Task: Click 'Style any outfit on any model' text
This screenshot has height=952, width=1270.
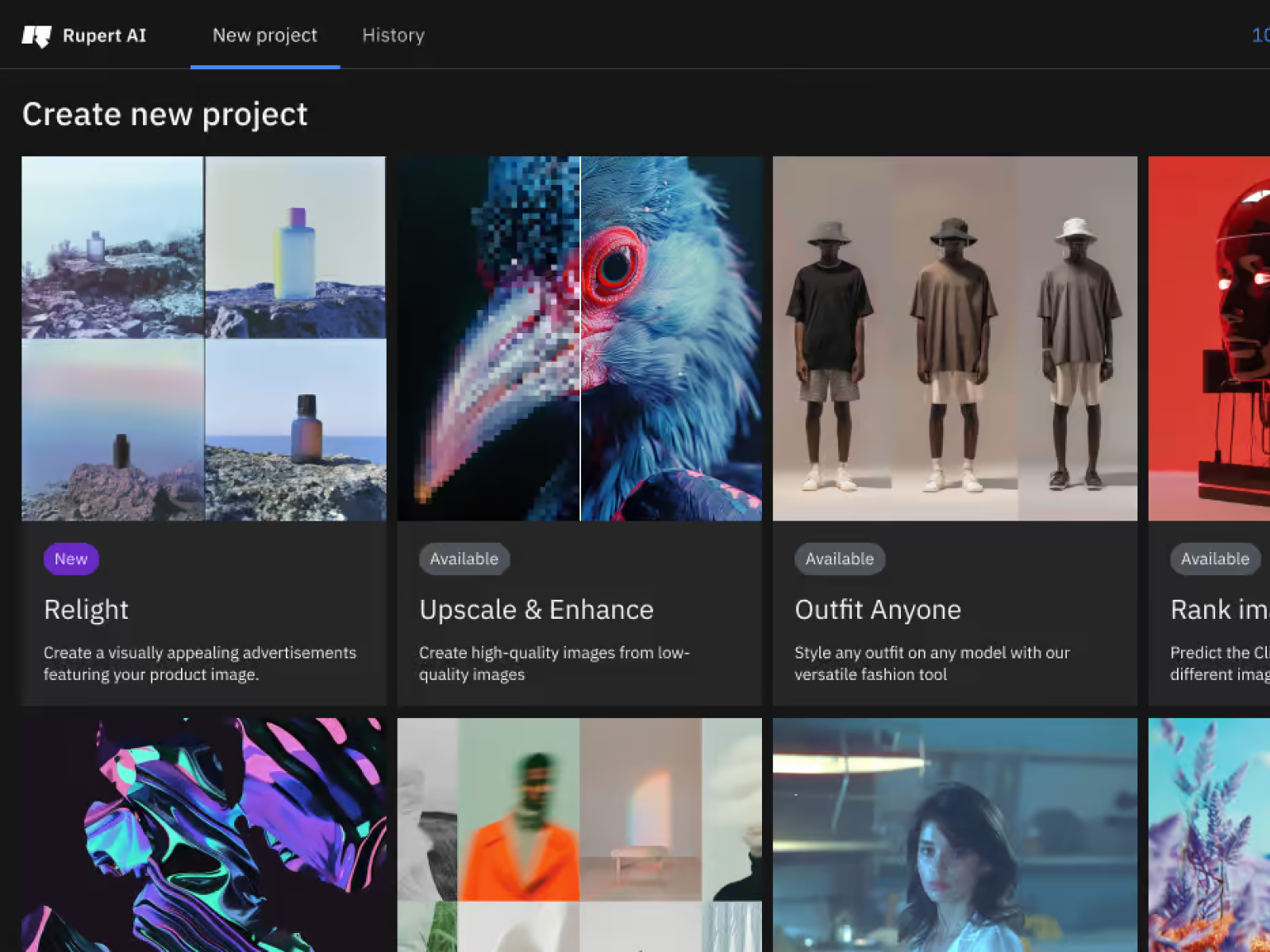Action: coord(932,663)
